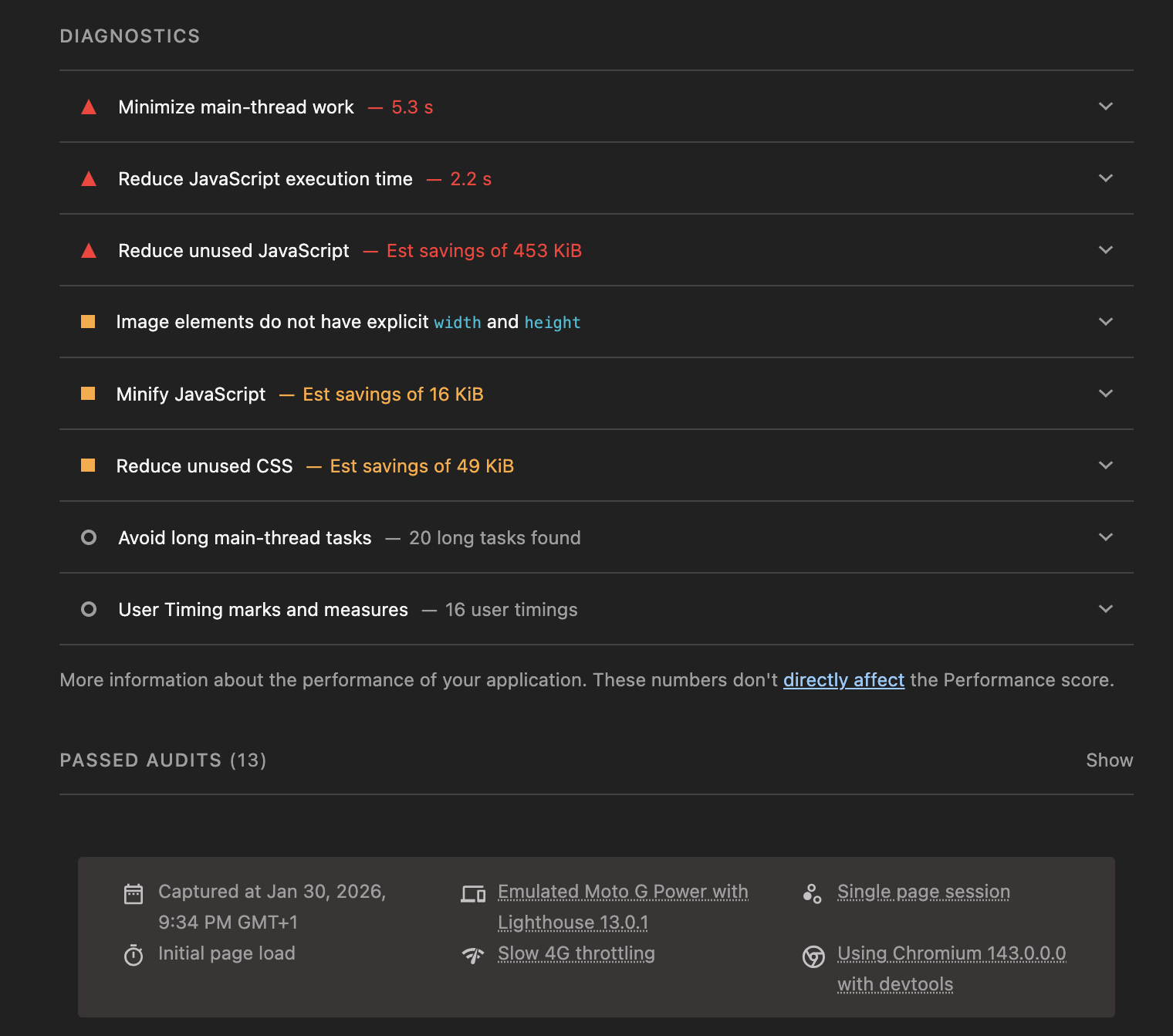Click the session icon next to Single page session
Viewport: 1173px width, 1036px height.
coord(813,893)
